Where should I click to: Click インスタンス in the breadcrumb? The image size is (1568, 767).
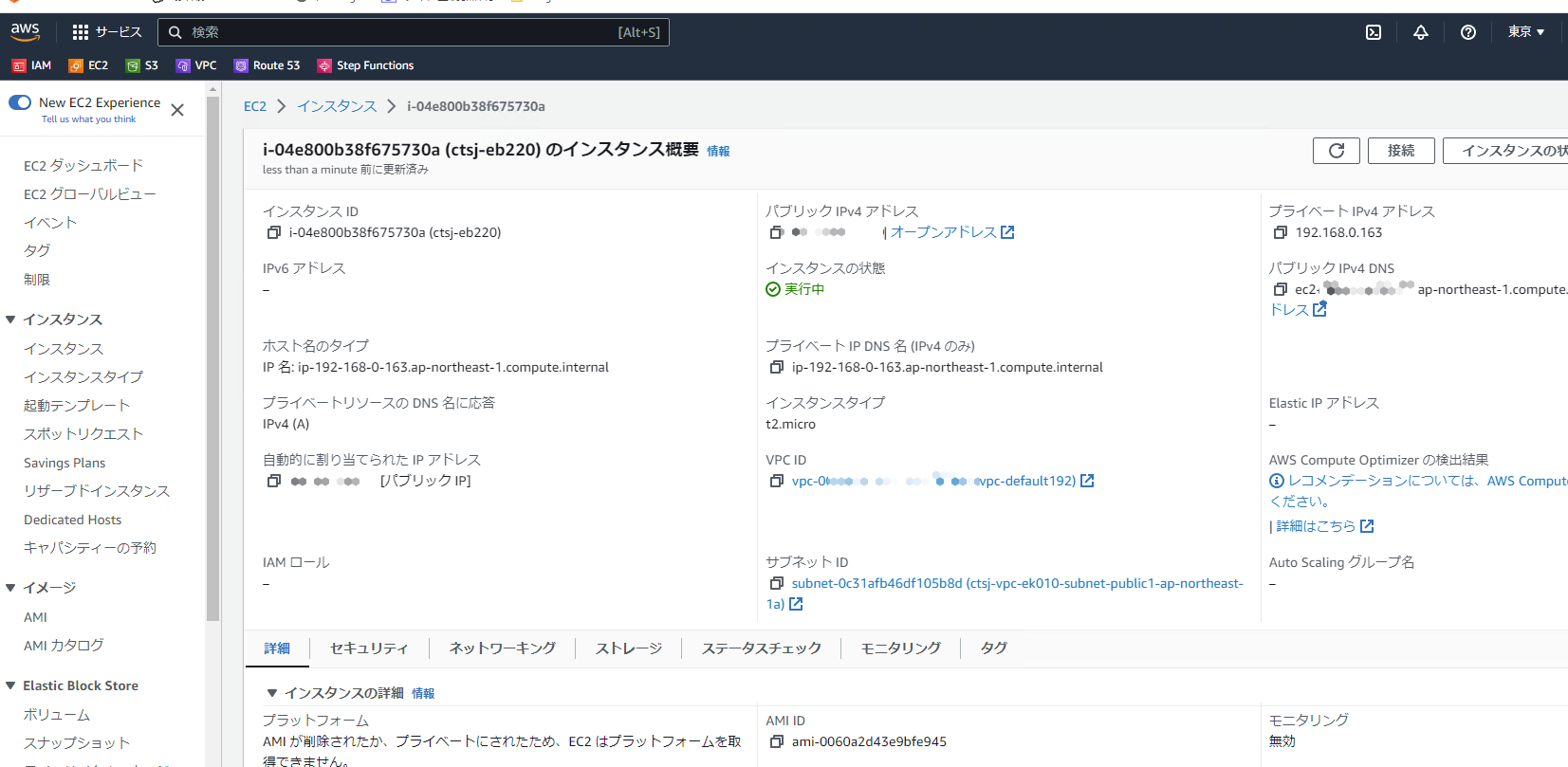[x=337, y=106]
